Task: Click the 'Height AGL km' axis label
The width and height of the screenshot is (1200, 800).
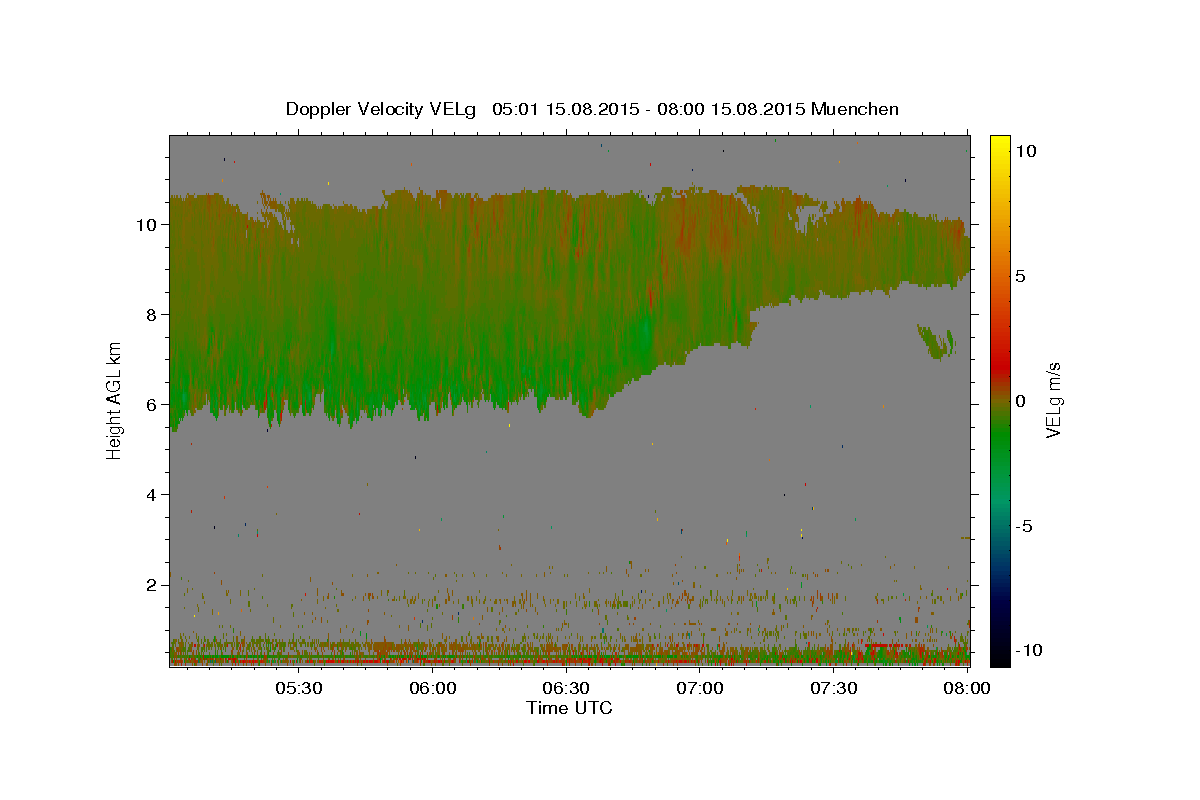Action: coord(115,400)
